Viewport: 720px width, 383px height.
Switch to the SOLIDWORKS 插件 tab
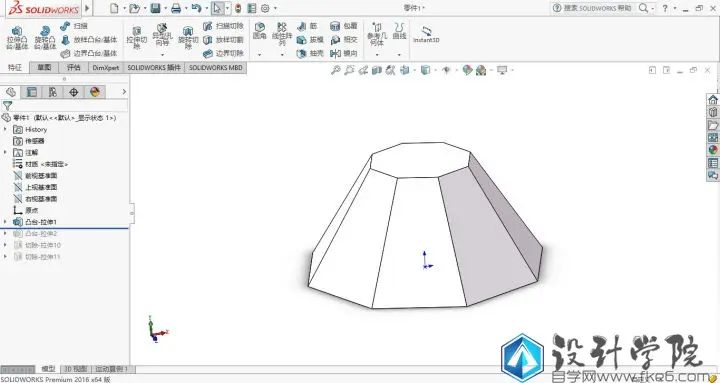pyautogui.click(x=154, y=68)
